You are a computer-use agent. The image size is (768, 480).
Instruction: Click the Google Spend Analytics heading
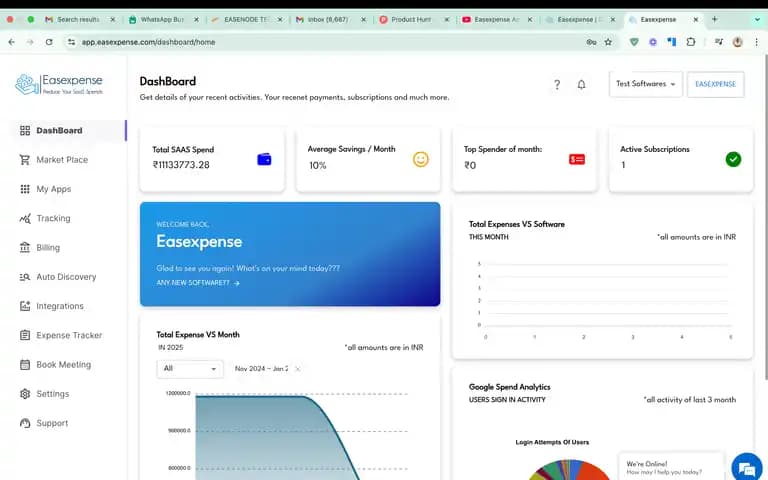(x=509, y=387)
